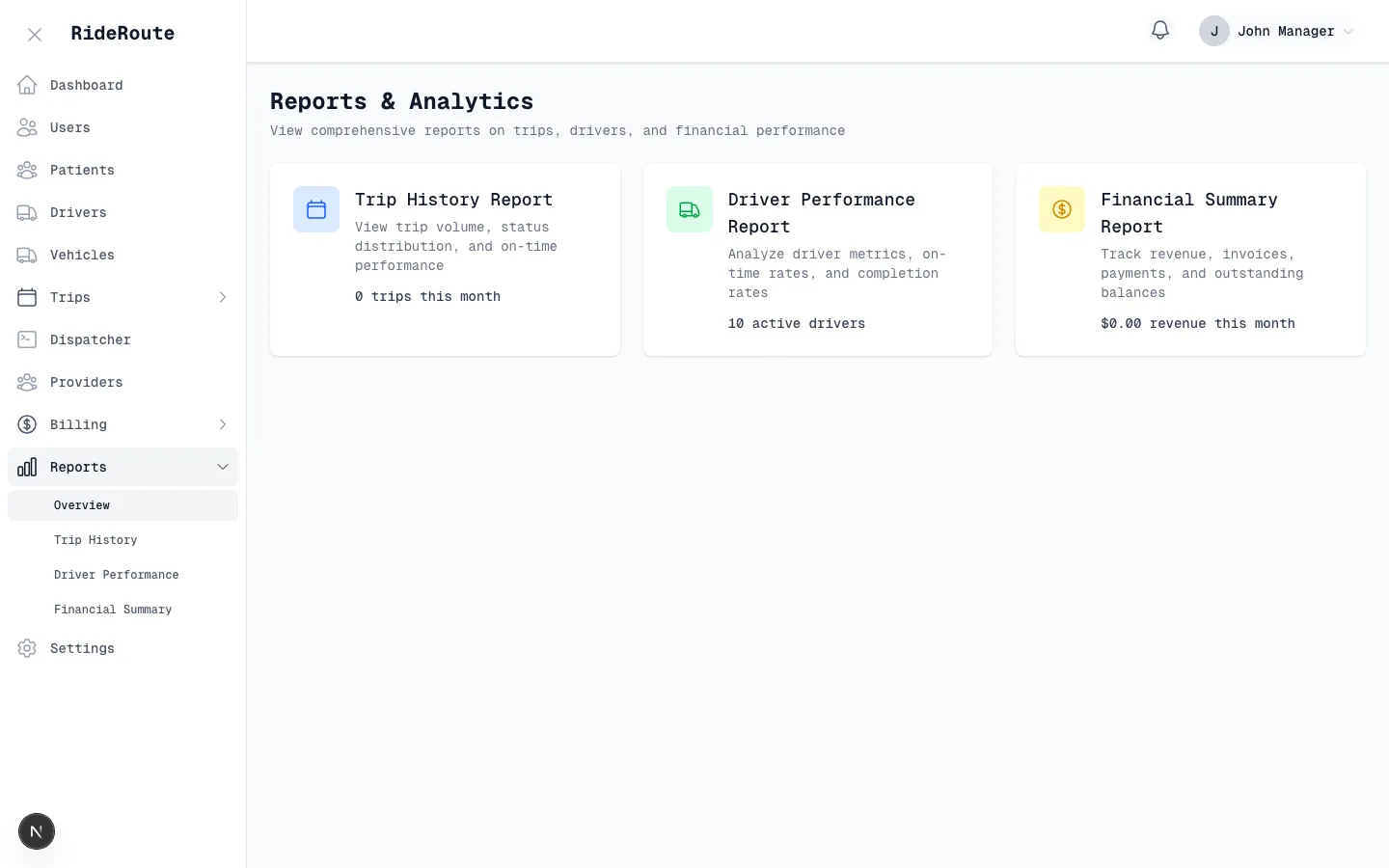Screen dimensions: 1389x868
Task: Open Financial Summary sub-item in sidebar
Action: click(123, 610)
